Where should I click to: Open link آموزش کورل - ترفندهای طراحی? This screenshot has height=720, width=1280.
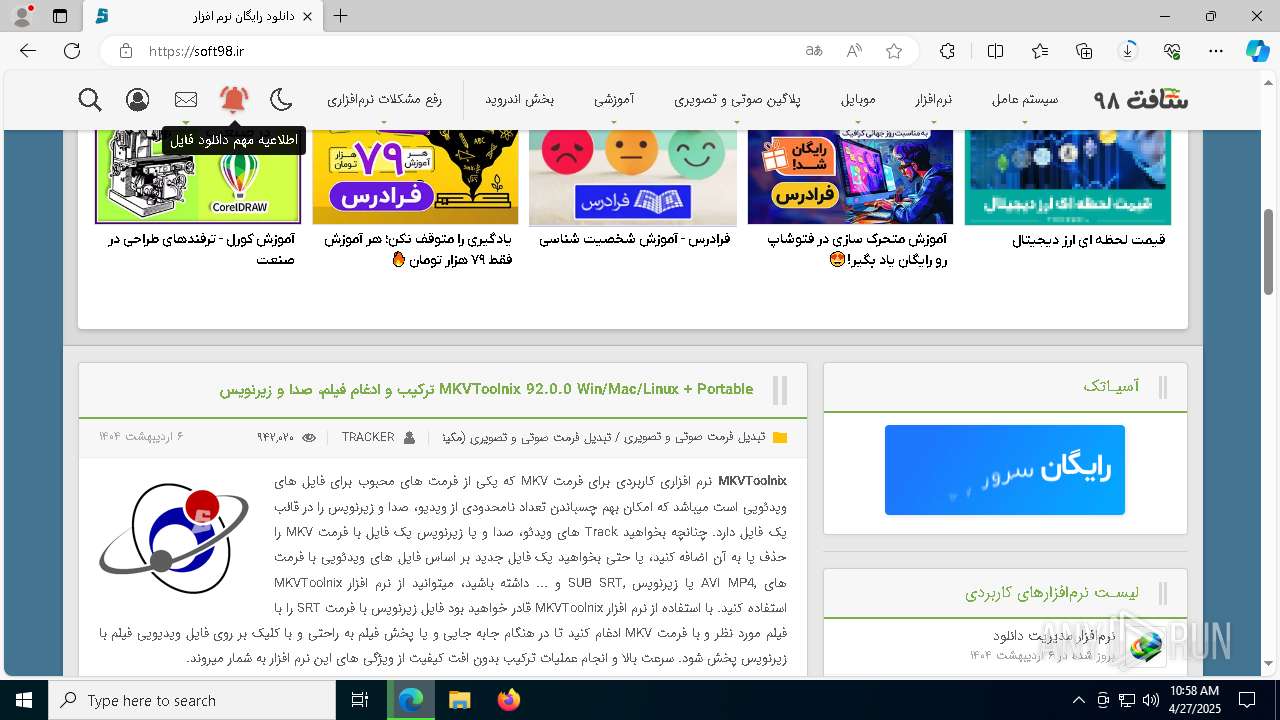[x=201, y=249]
